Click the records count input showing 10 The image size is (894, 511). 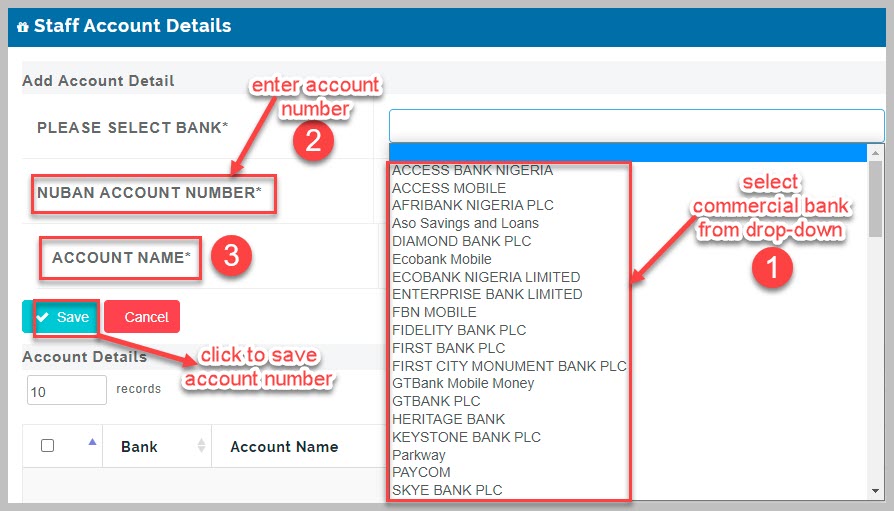(67, 390)
